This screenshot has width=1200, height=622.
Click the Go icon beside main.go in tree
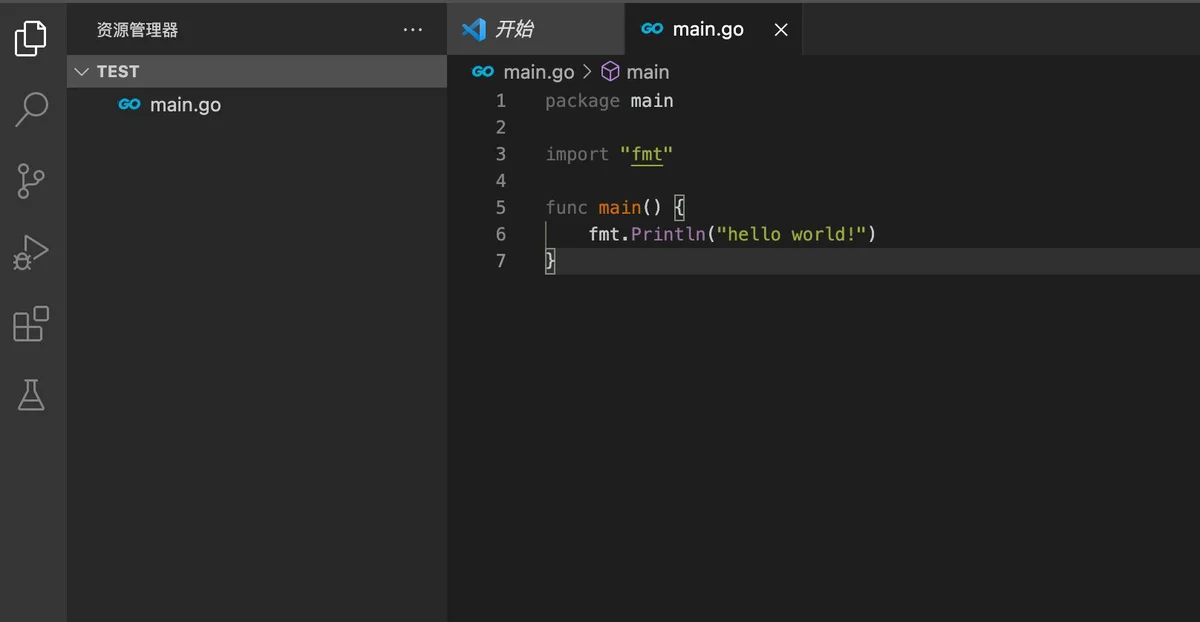(129, 104)
